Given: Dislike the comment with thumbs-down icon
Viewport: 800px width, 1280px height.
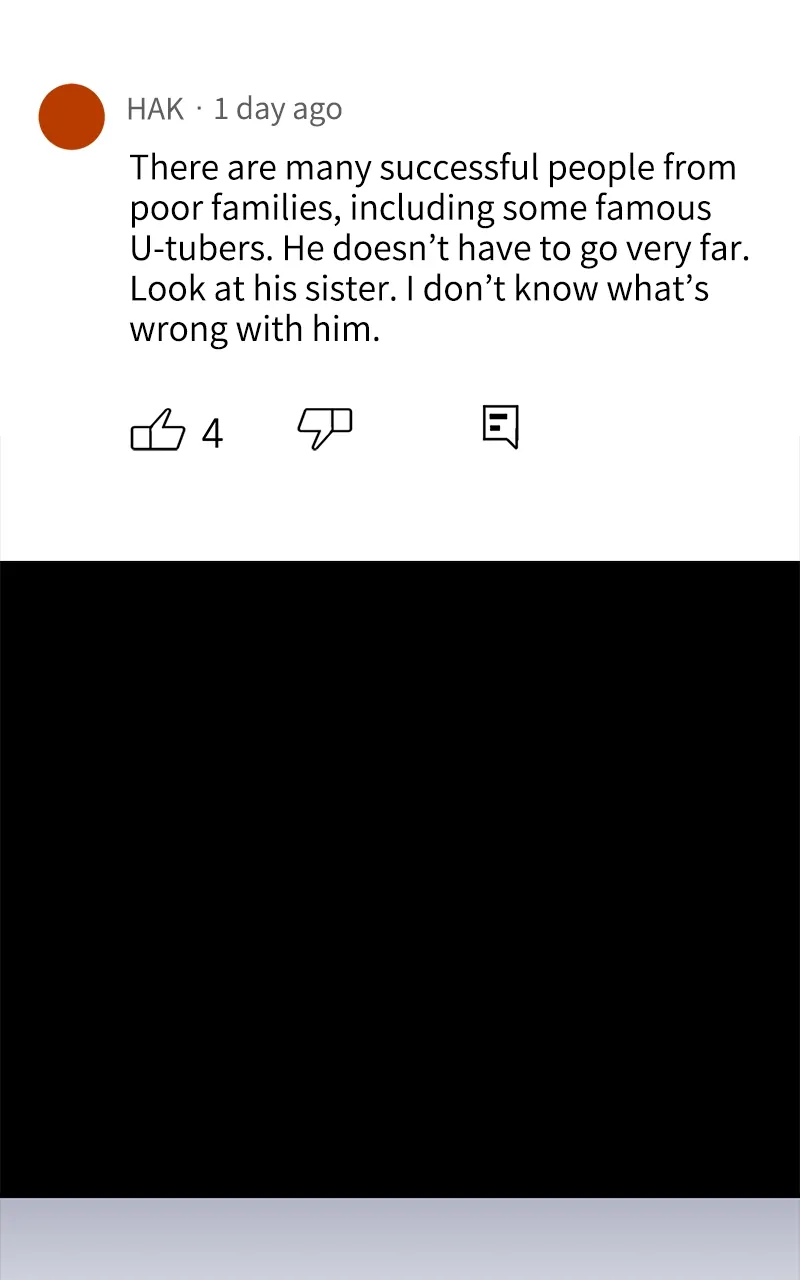Looking at the screenshot, I should [x=325, y=429].
